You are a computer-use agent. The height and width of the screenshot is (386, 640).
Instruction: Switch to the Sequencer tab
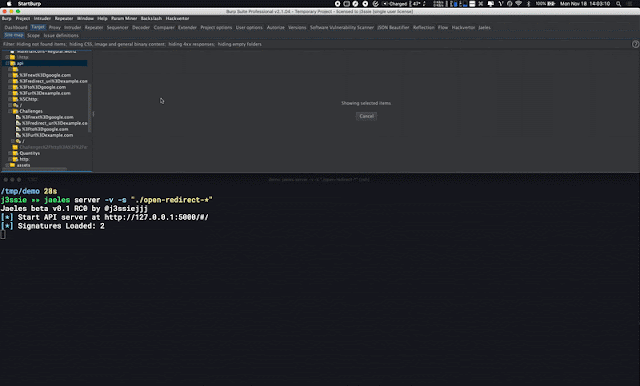pos(118,27)
